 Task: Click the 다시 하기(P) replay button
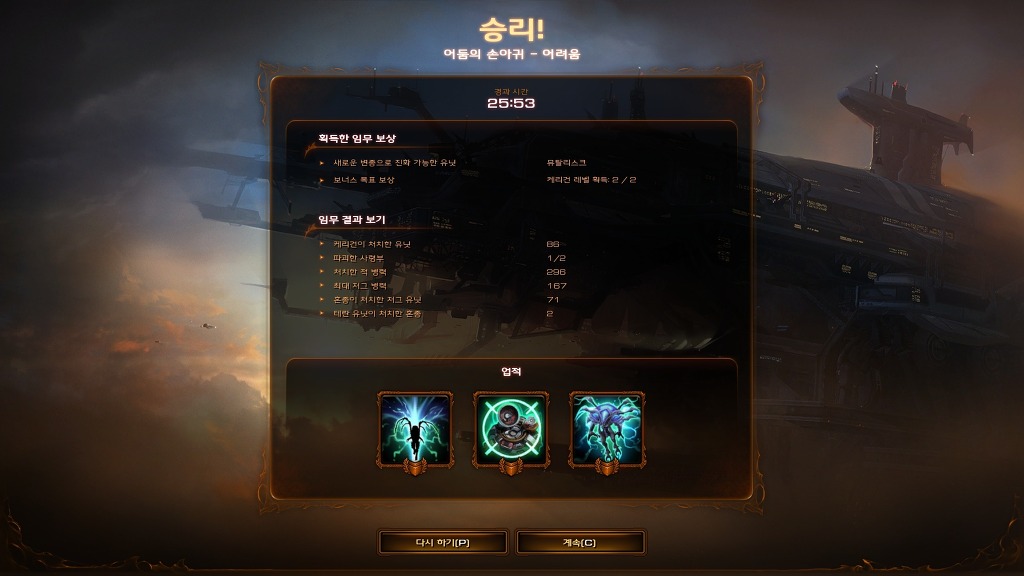[443, 543]
